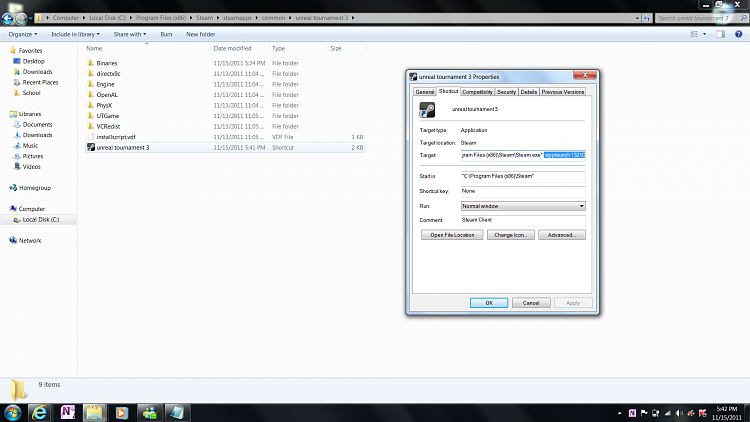
Task: Select the PhysX folder icon
Action: tap(90, 105)
